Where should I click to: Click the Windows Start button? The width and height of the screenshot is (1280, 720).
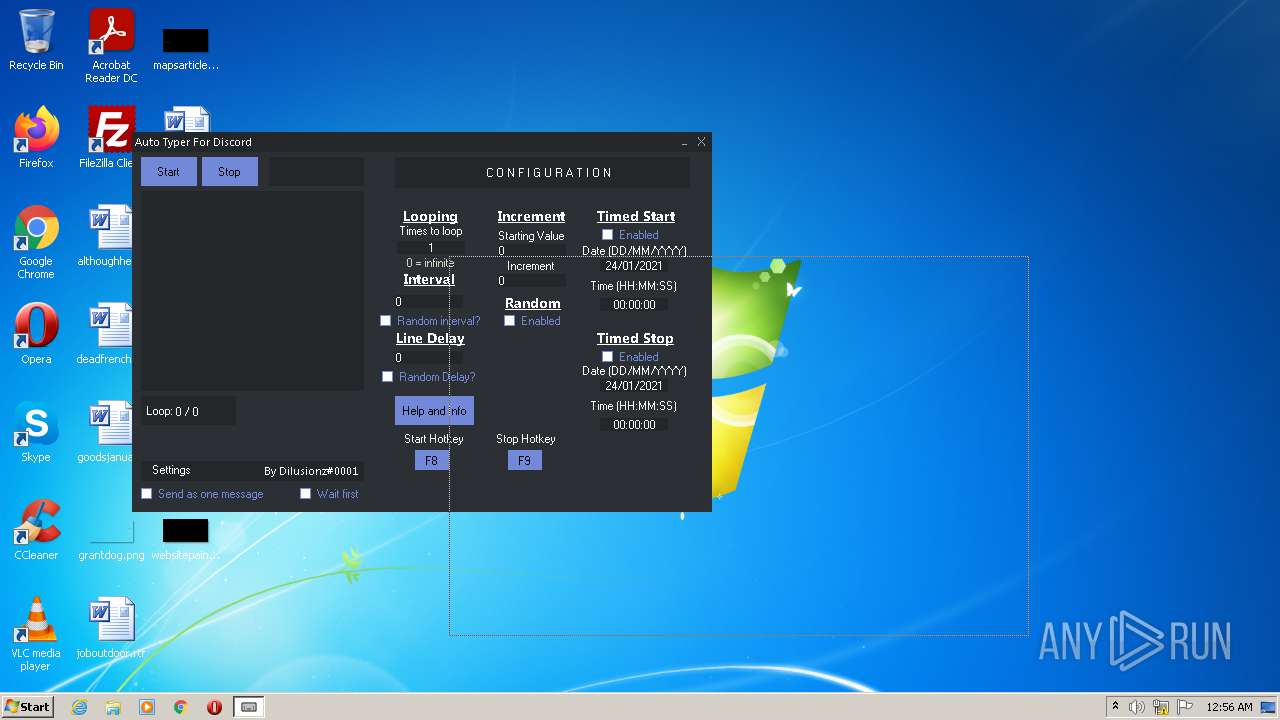[27, 707]
